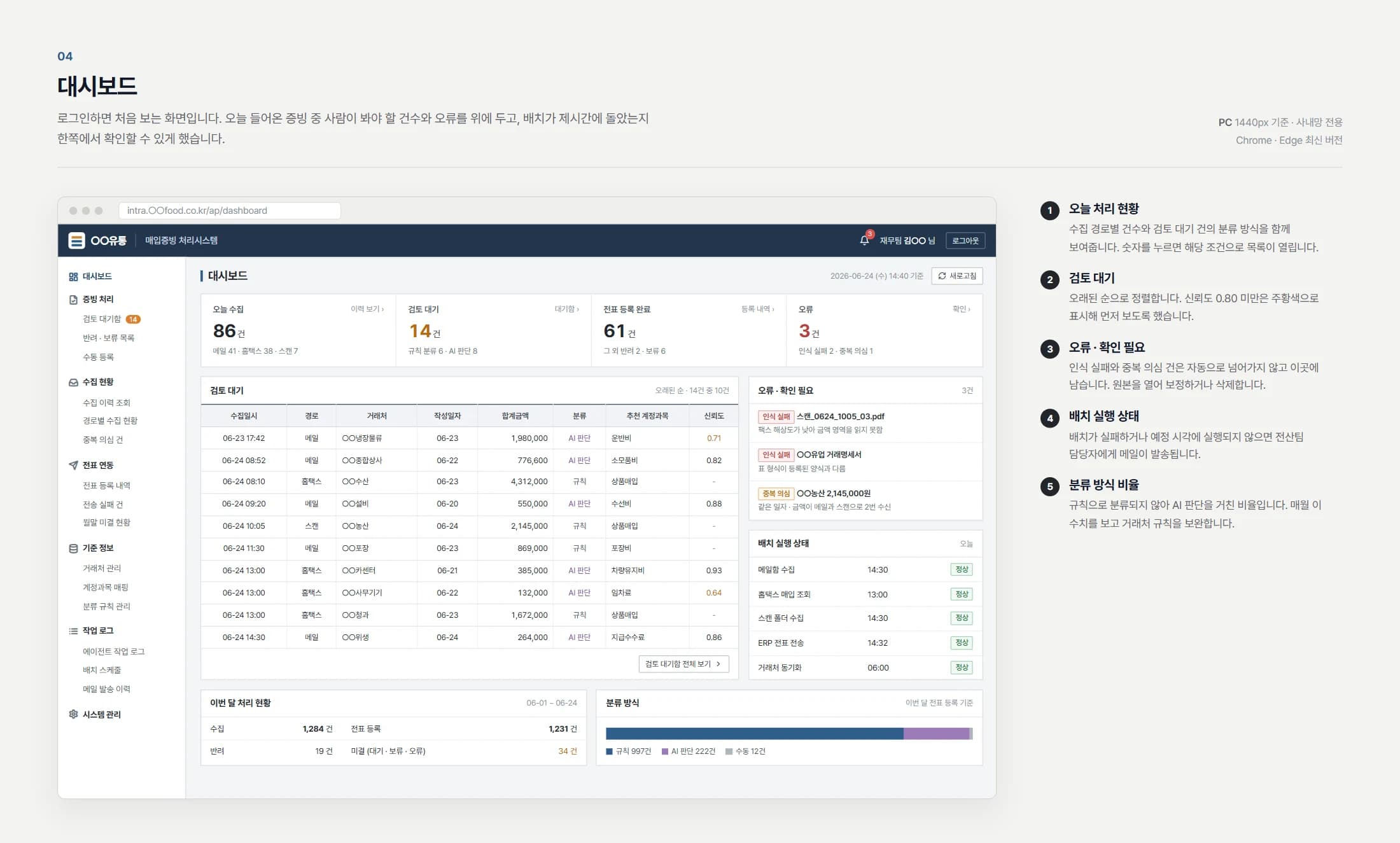Open error item OO유업 거래명세서
This screenshot has width=1400, height=843.
tap(865, 461)
